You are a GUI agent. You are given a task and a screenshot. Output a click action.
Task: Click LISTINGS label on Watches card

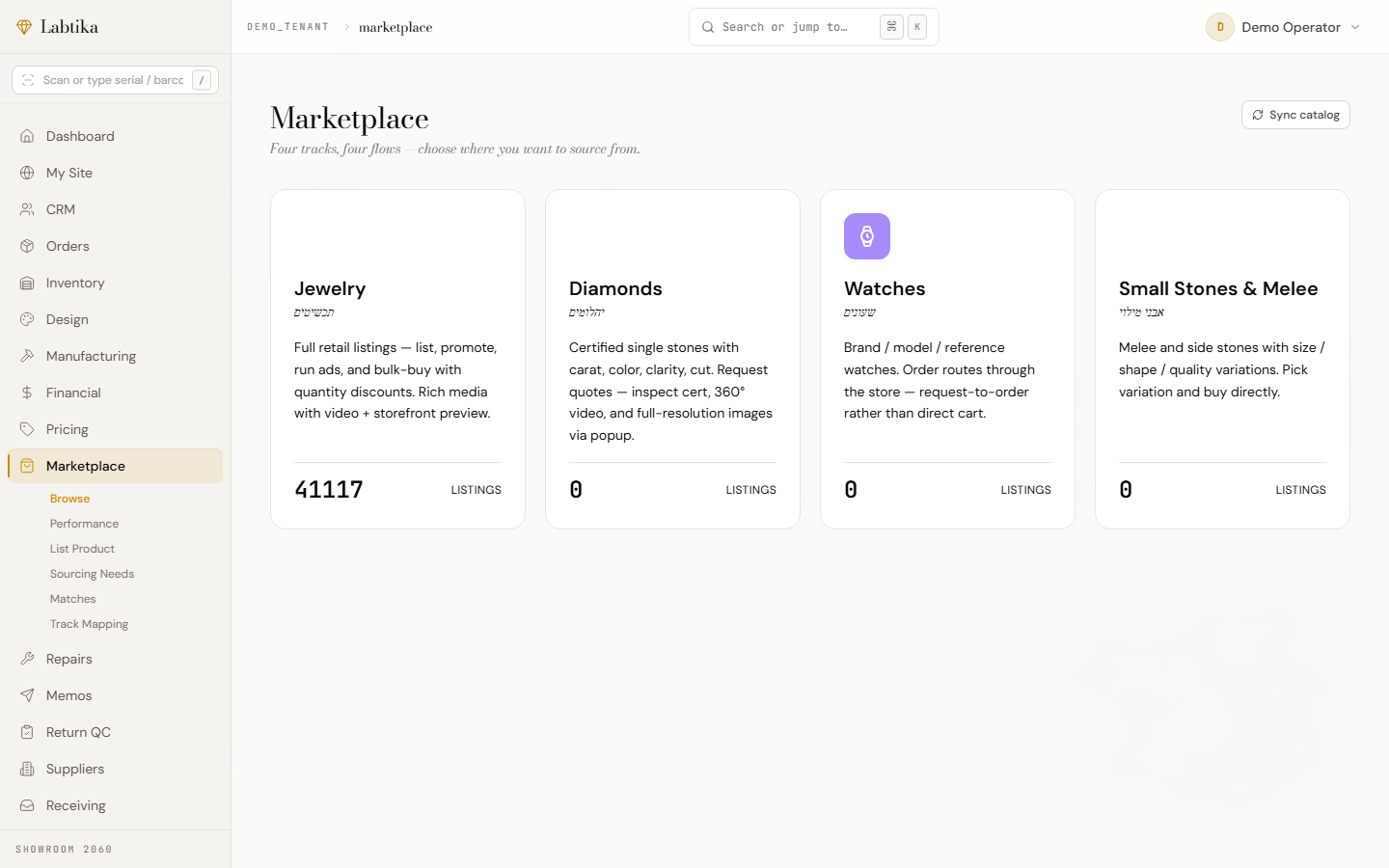[x=1025, y=490]
